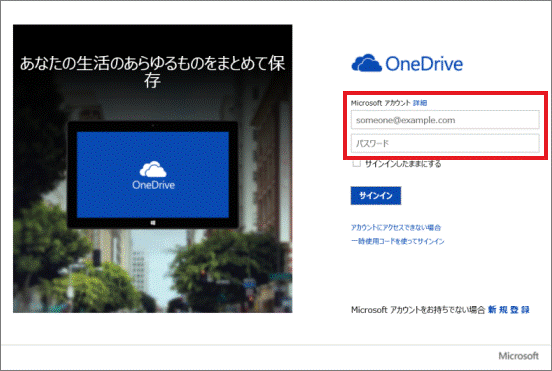The image size is (552, 371).
Task: Tick the サインインしたままにする checkbox
Action: [357, 164]
